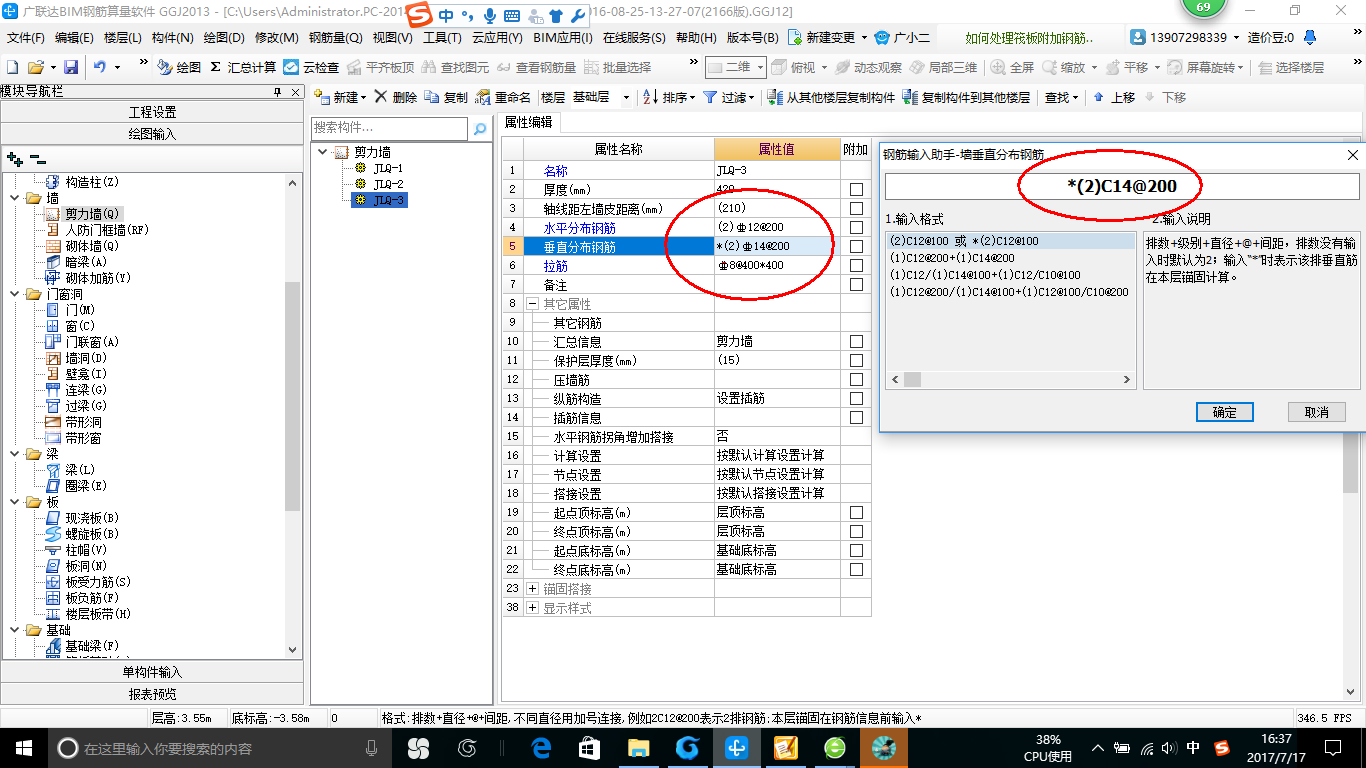Click the Undo arrow icon

(x=100, y=67)
